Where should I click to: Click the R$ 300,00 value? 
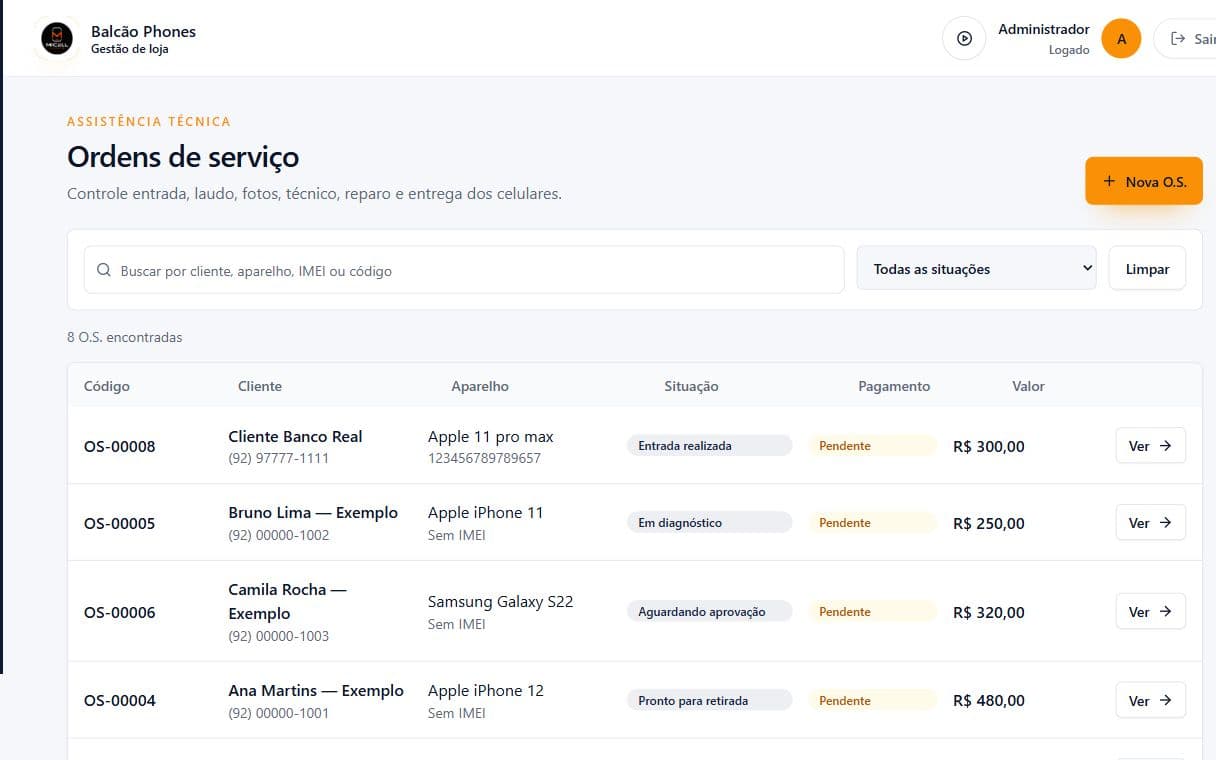[x=989, y=447]
